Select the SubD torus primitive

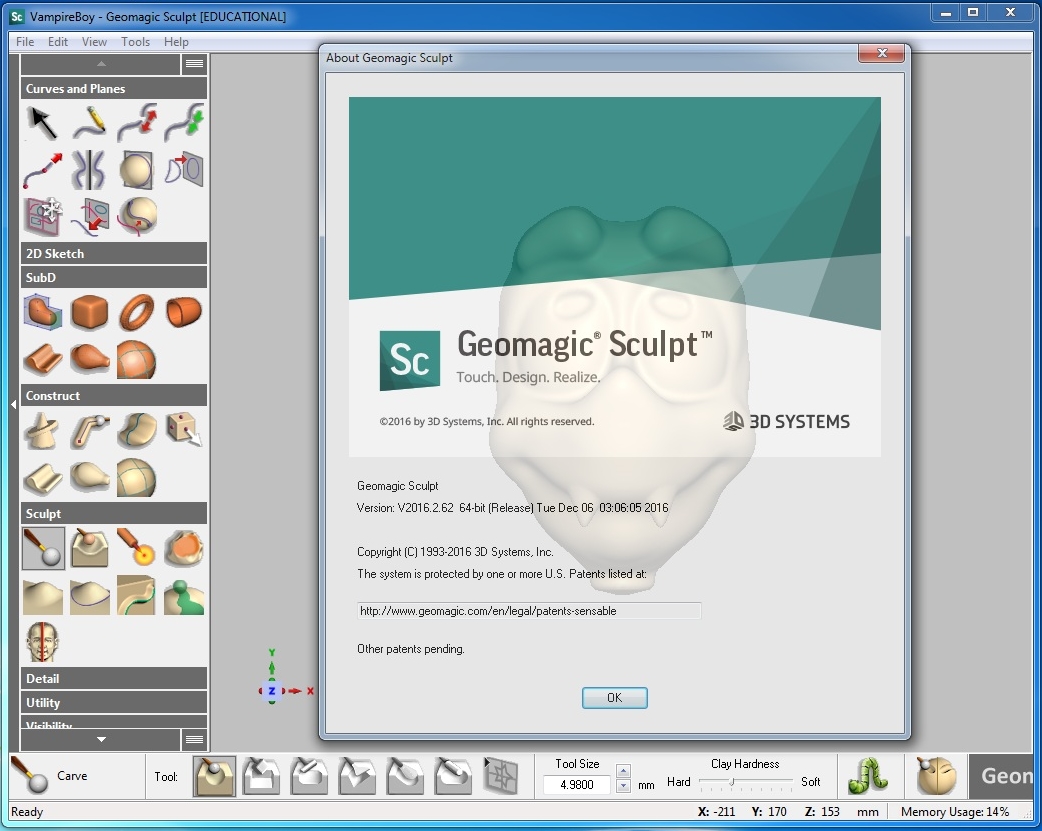(137, 312)
